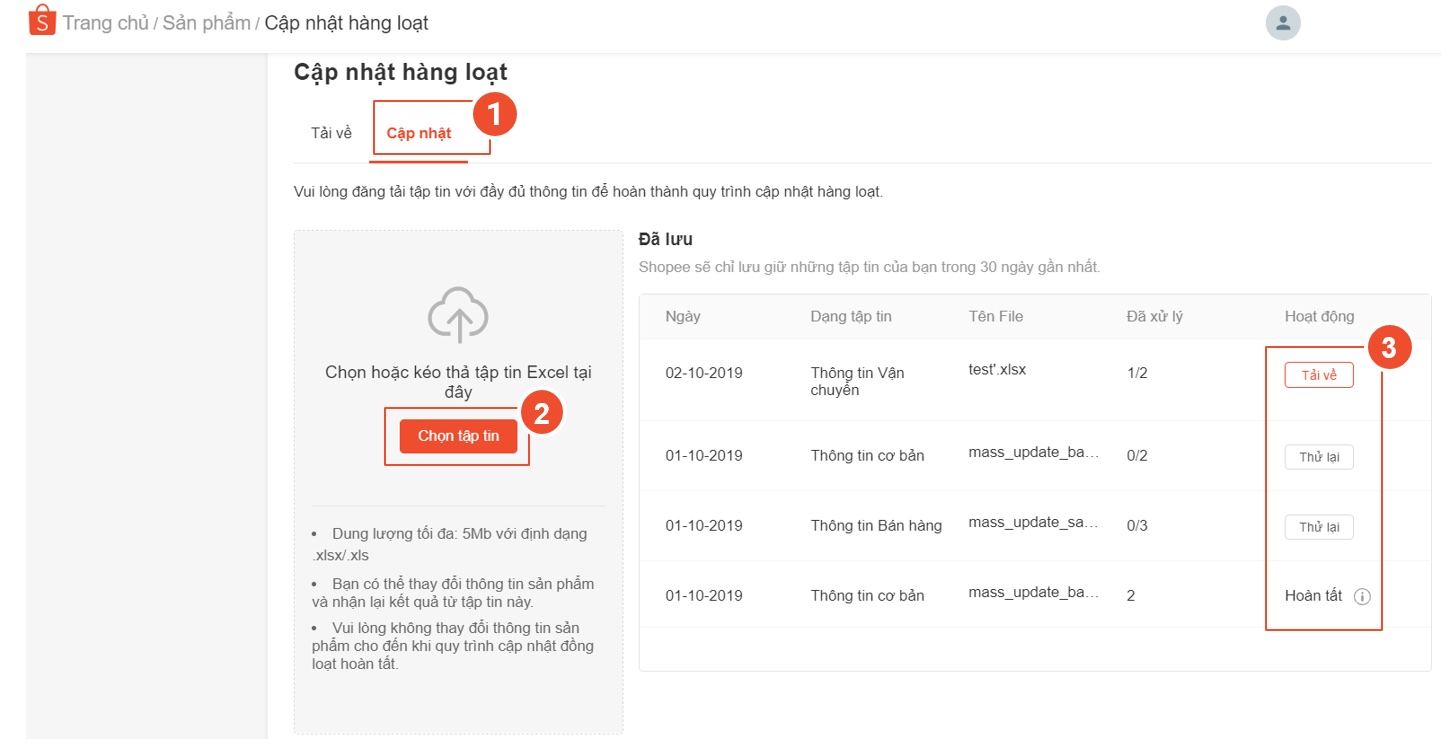This screenshot has height=747, width=1449.
Task: Open the user profile avatar
Action: point(1282,22)
